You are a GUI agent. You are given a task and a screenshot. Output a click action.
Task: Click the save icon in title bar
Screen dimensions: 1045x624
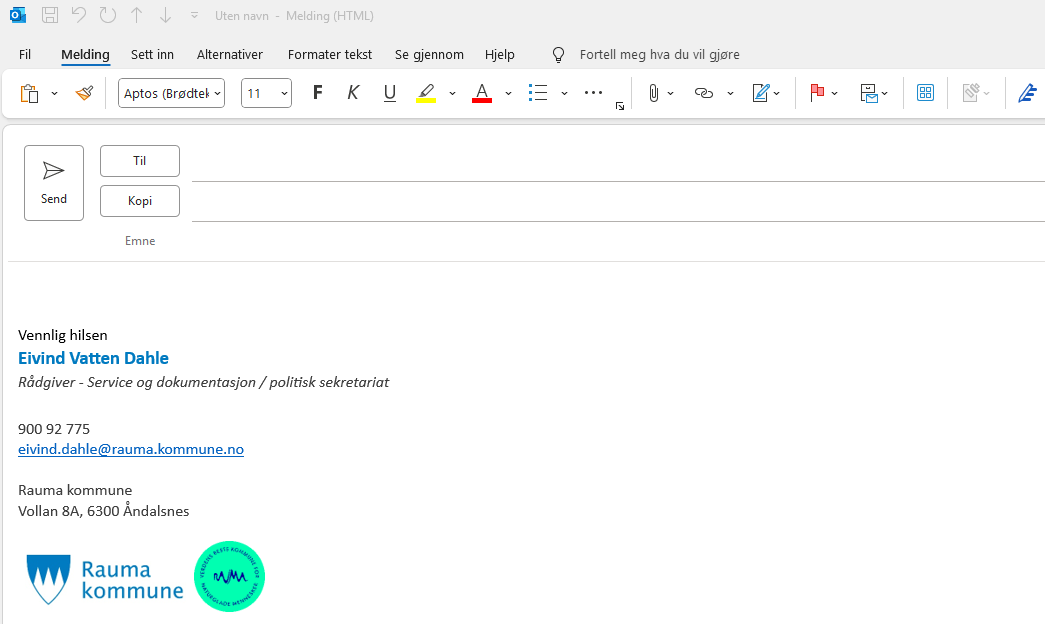[x=50, y=15]
